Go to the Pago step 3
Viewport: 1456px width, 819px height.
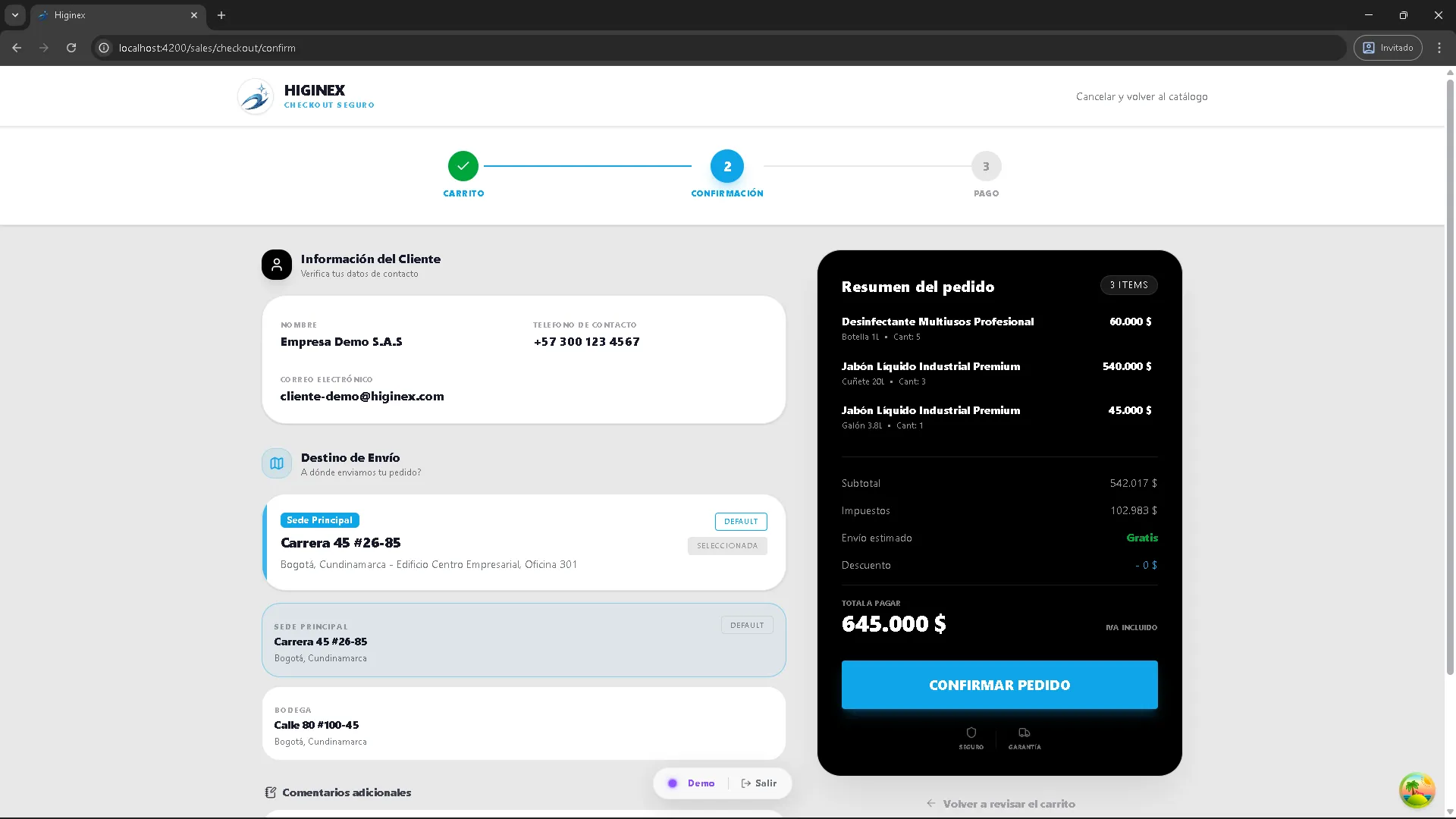[x=986, y=166]
